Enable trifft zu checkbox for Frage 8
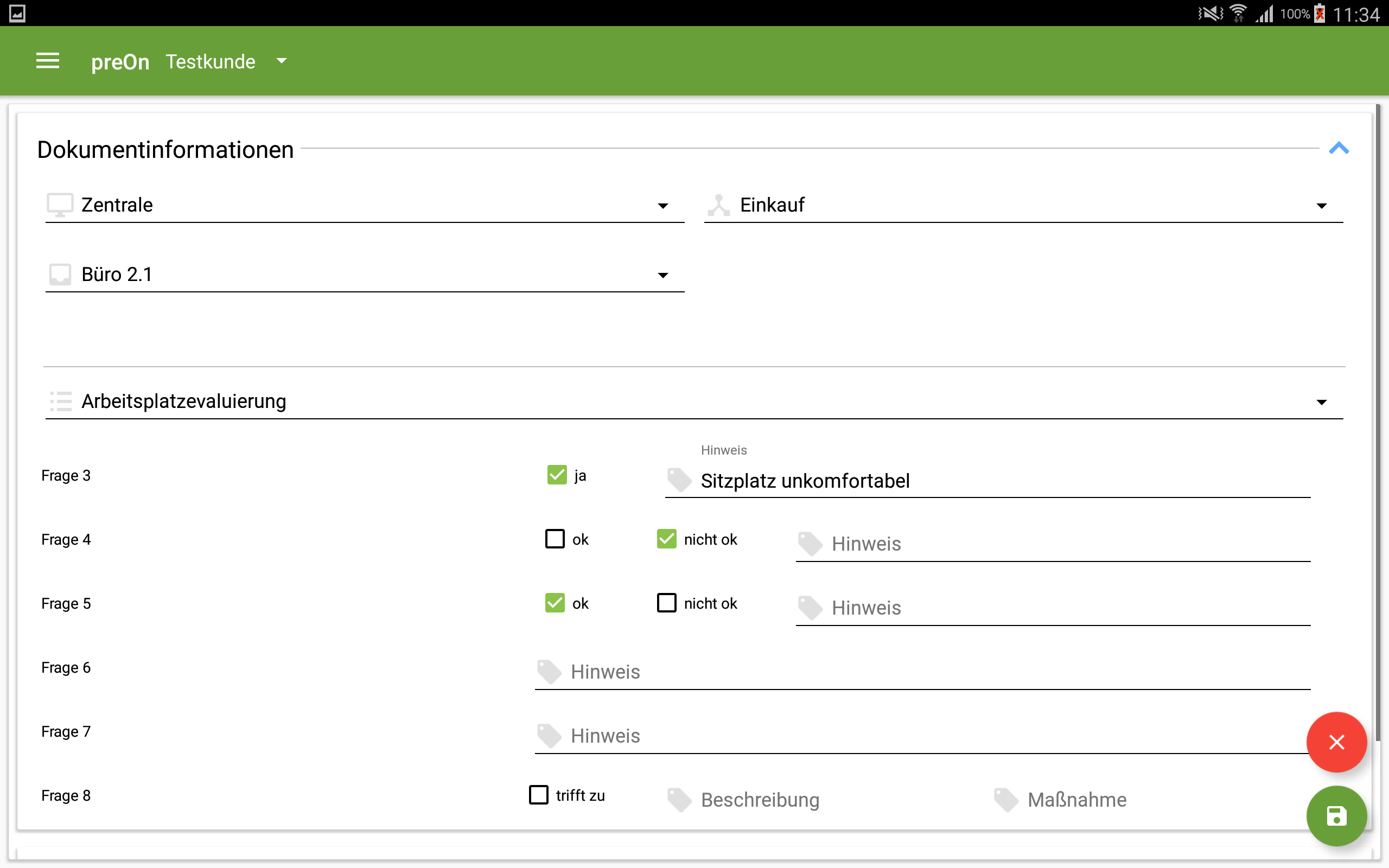1389x868 pixels. (x=538, y=795)
